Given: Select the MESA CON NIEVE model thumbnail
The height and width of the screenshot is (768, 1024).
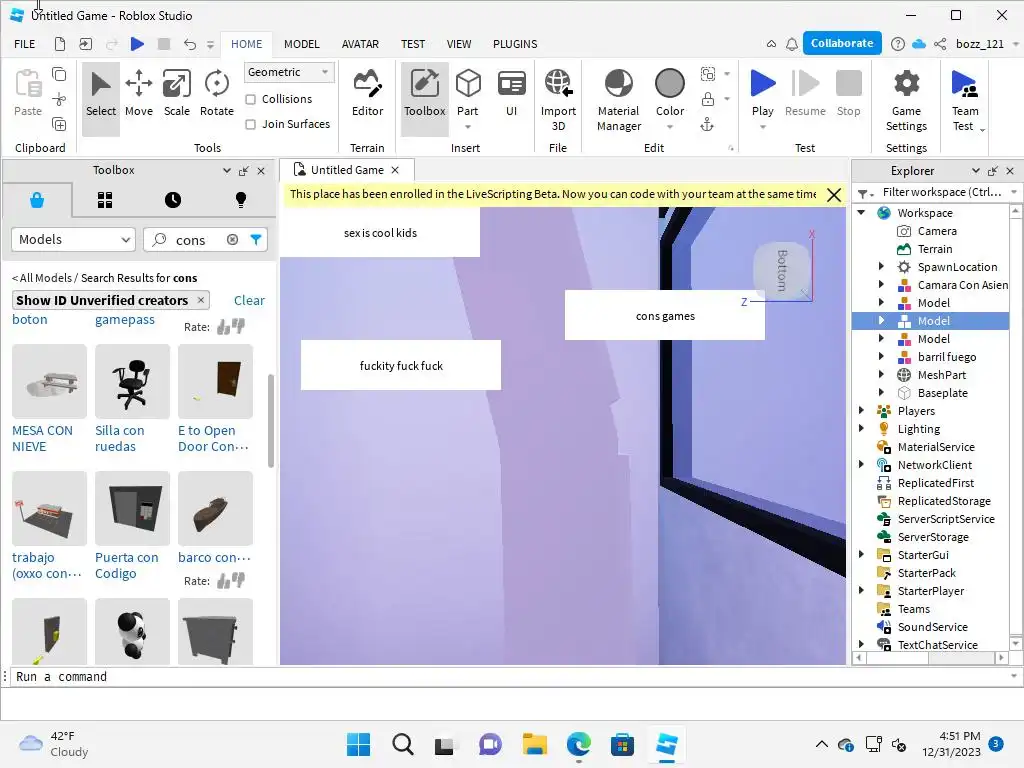Looking at the screenshot, I should (x=49, y=381).
